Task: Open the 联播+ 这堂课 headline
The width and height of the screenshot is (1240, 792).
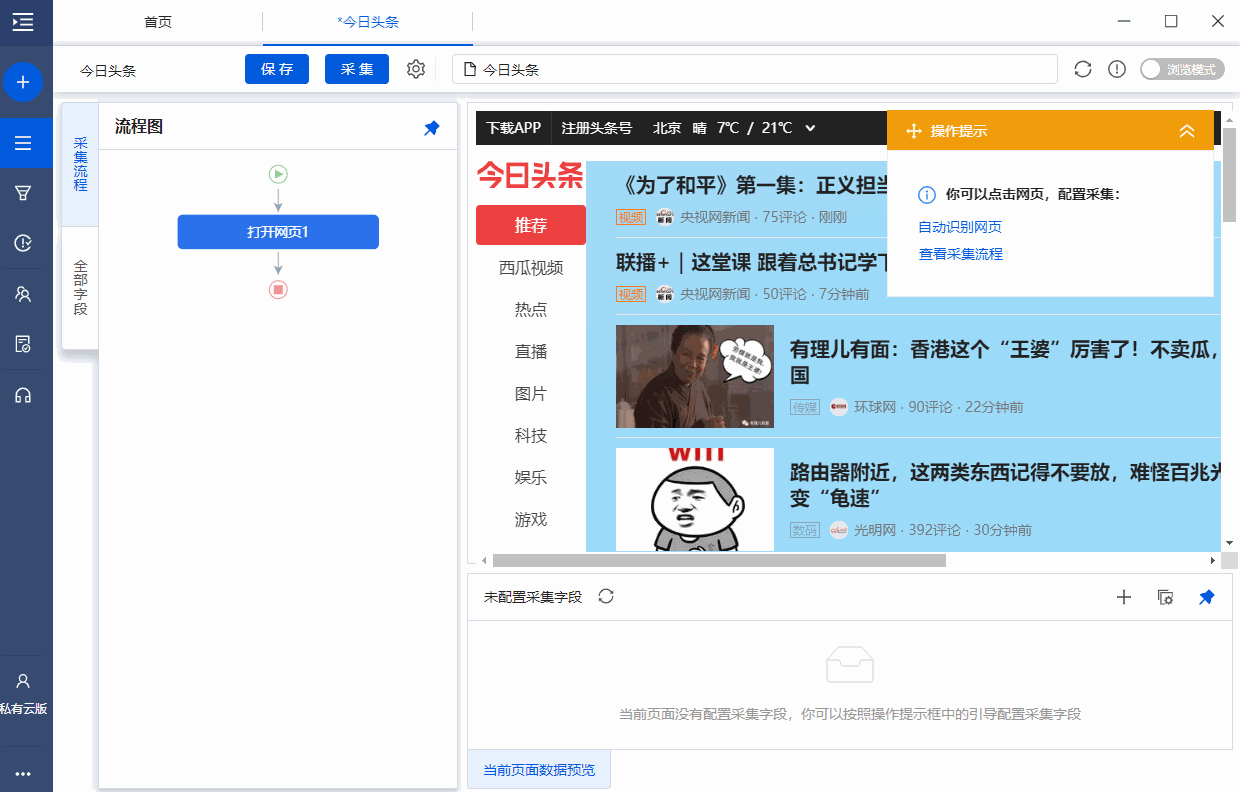Action: point(751,262)
